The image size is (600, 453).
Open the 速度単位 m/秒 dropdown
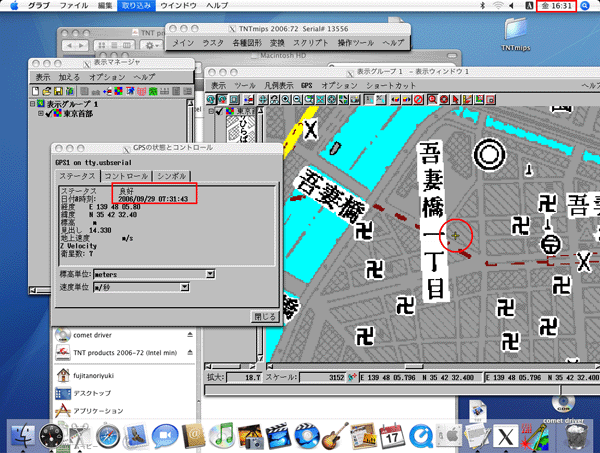pos(141,288)
